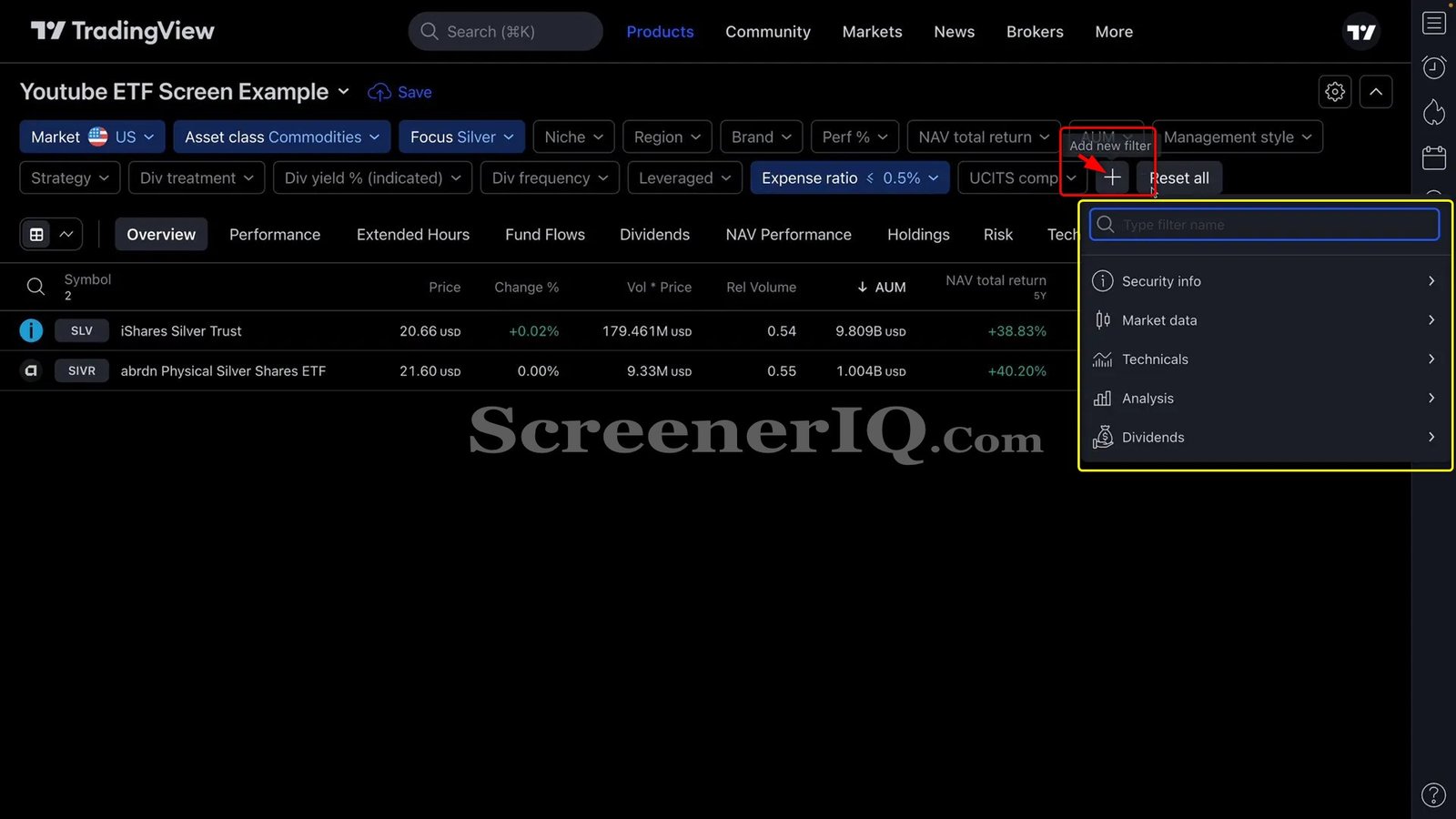Switch to the Performance tab
This screenshot has width=1456, height=819.
(x=275, y=234)
